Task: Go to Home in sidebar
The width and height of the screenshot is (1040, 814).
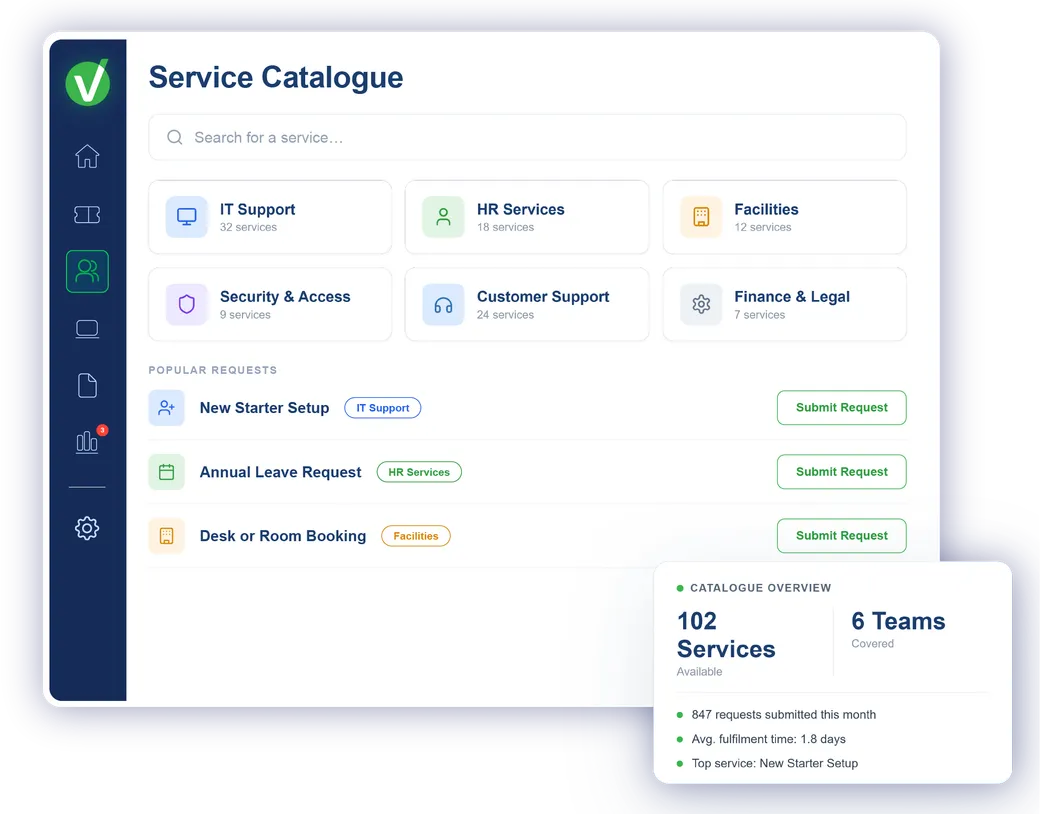Action: 87,157
